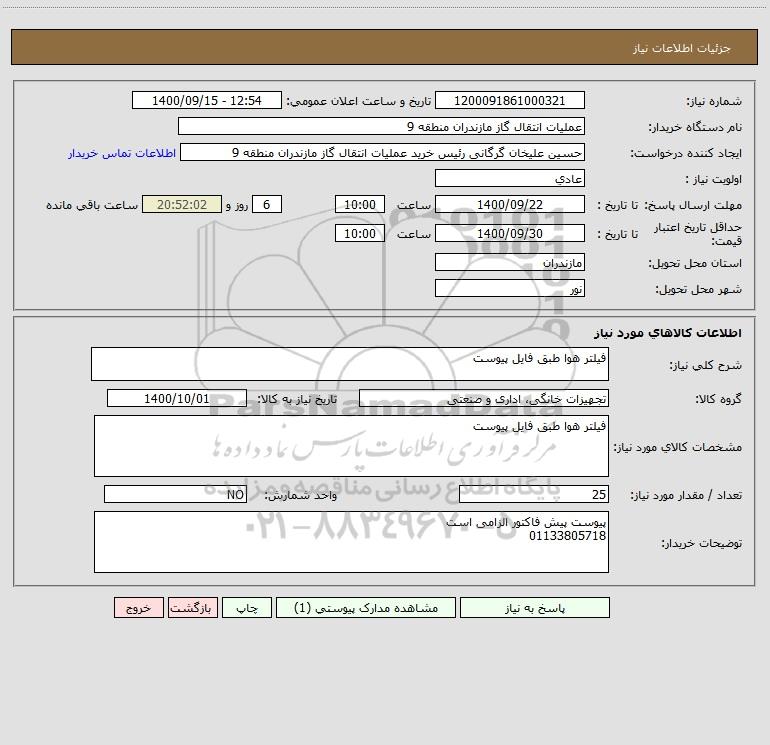
Task: Click the 'استان محل تحویل:' label
Action: 695,264
